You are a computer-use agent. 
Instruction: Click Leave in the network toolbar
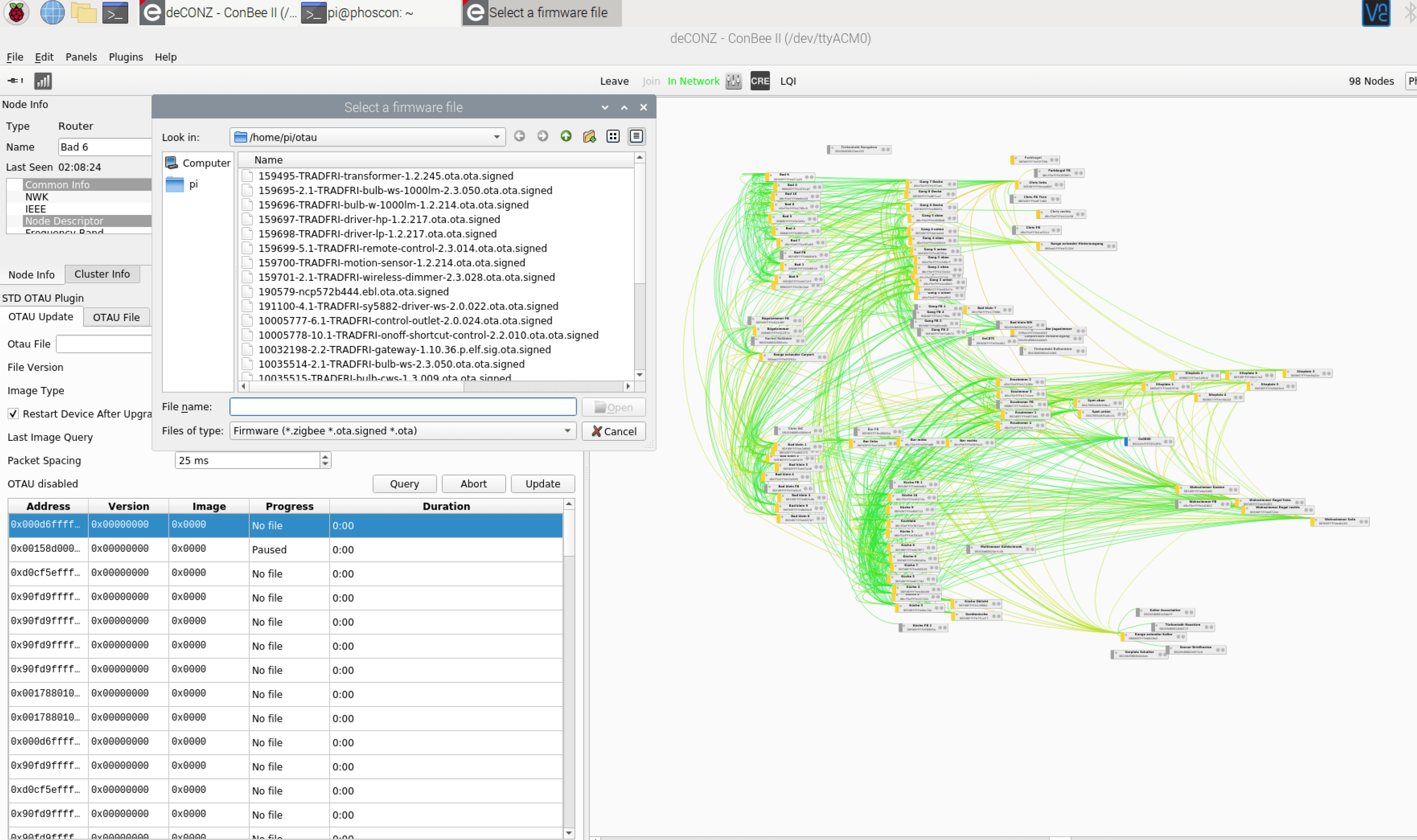pos(614,81)
